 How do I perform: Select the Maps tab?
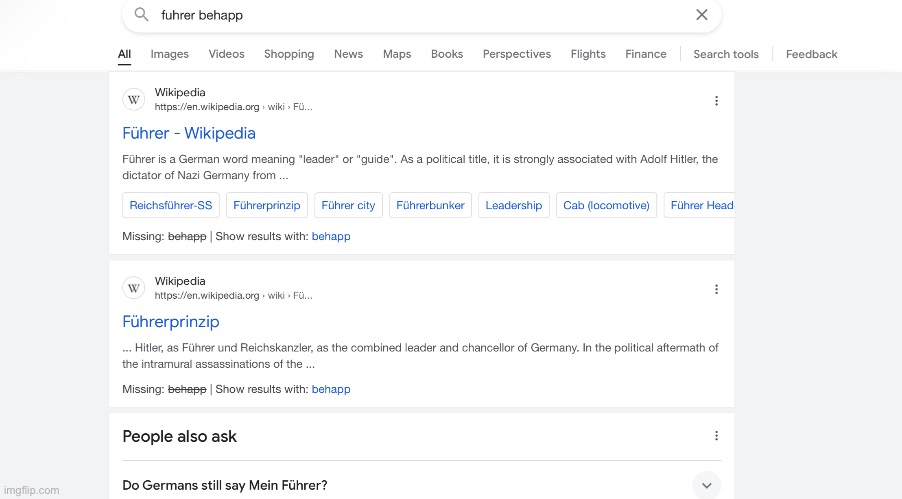[396, 54]
